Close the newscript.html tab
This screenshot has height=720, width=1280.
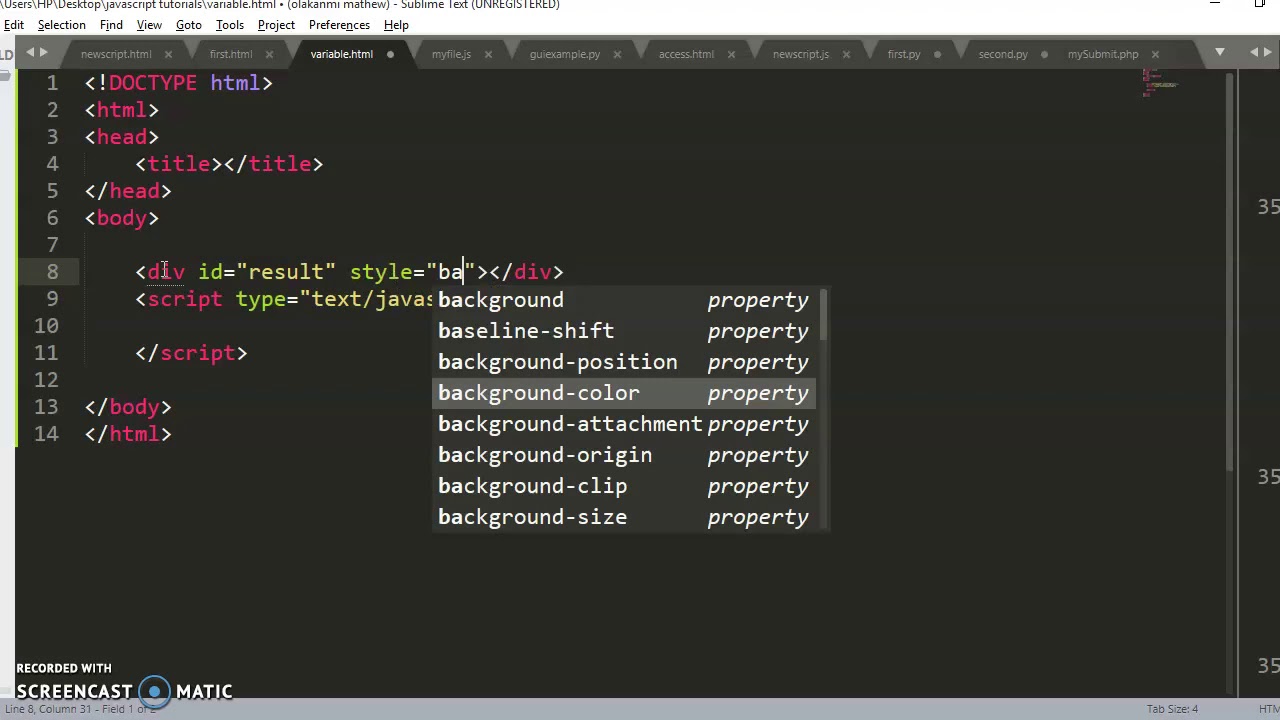pos(168,54)
